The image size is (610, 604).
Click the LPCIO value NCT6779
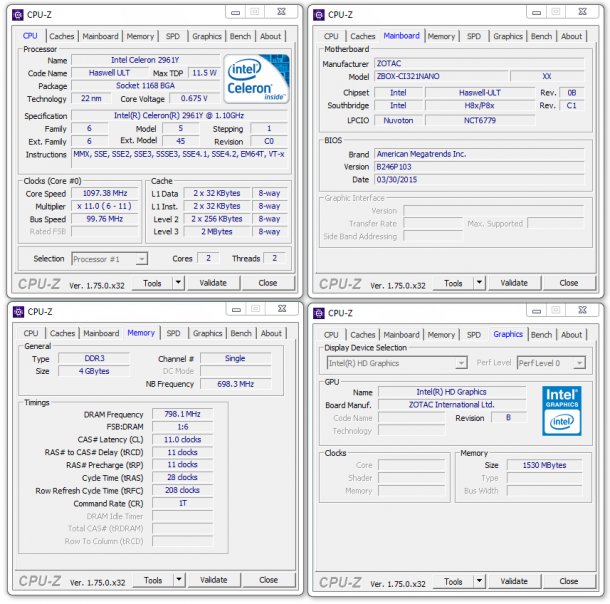480,121
